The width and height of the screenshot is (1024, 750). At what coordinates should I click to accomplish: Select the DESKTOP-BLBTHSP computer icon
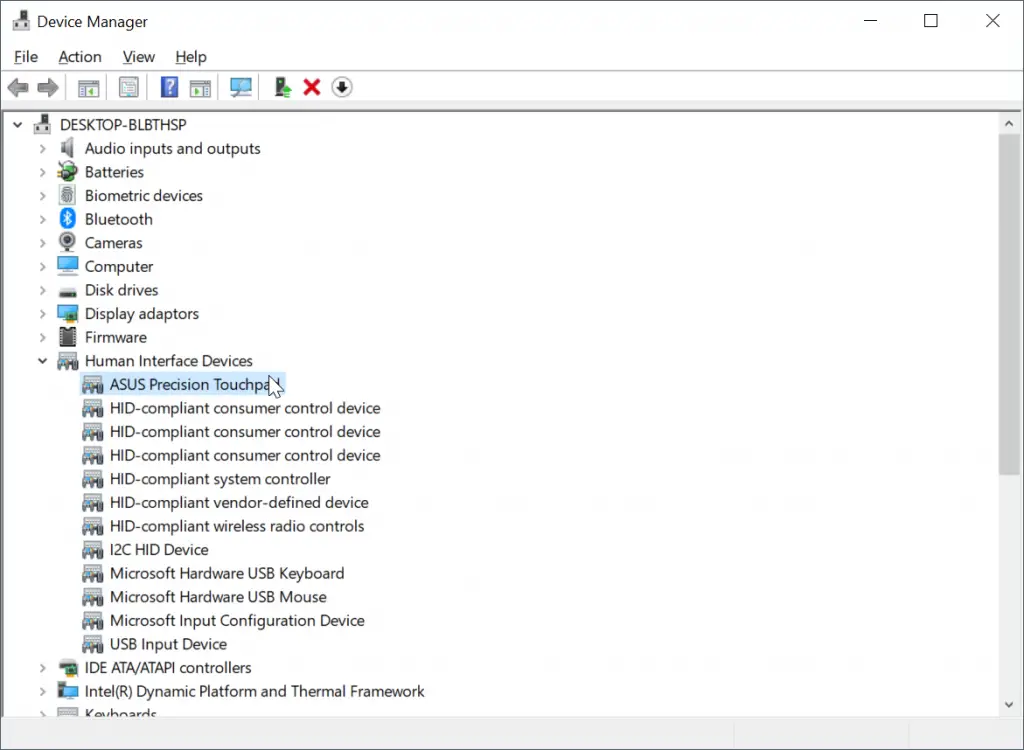(x=41, y=123)
